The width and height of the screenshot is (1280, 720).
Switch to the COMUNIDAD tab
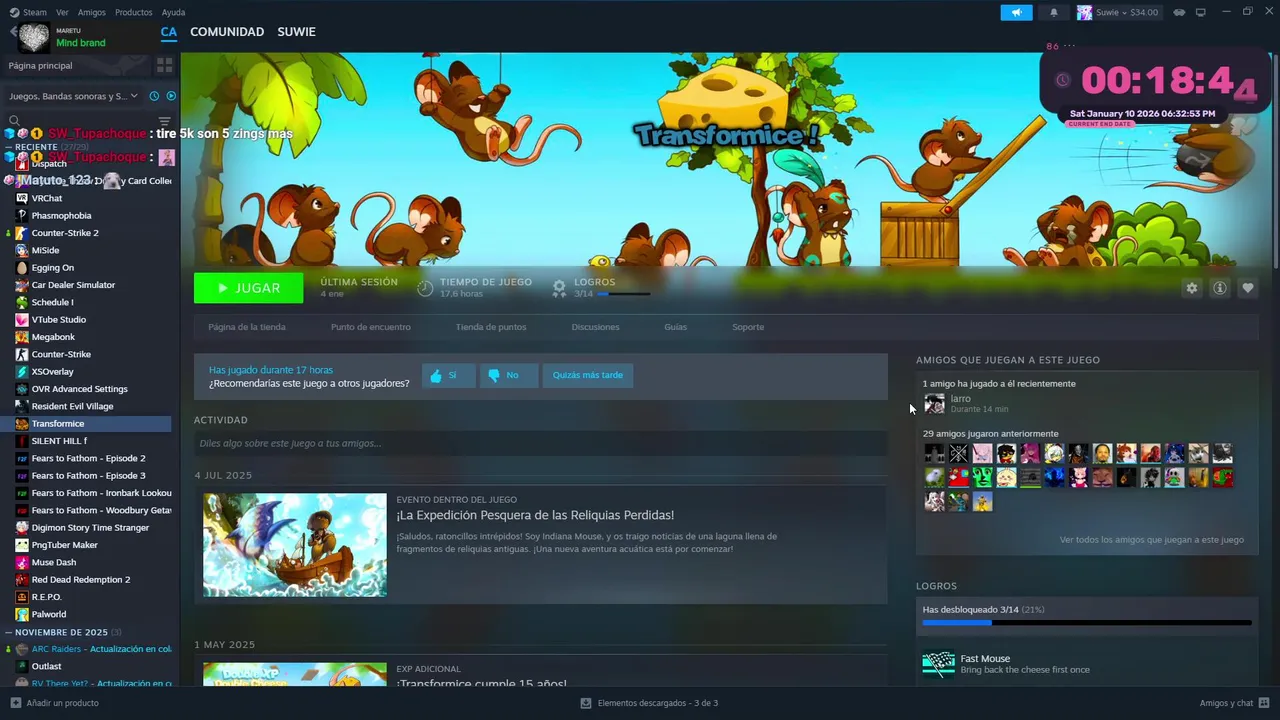(227, 32)
